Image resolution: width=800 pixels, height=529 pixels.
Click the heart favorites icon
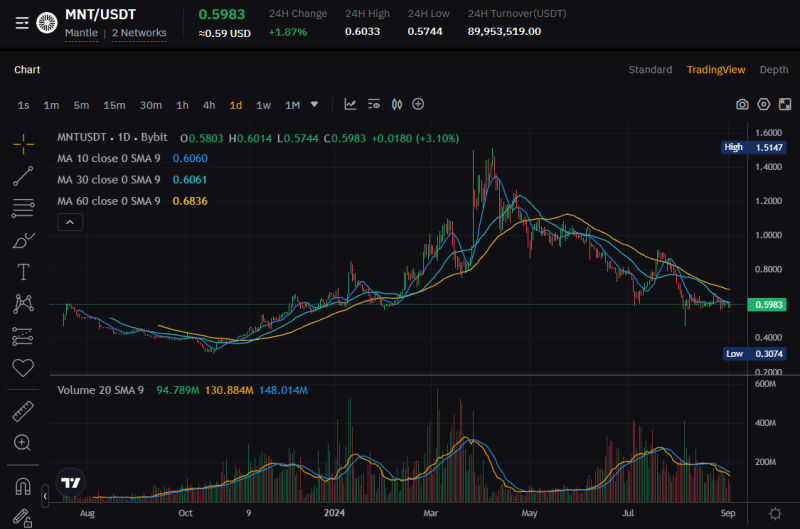pyautogui.click(x=23, y=367)
